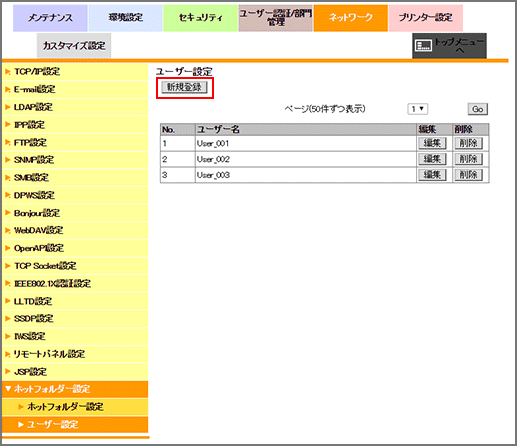Open SNMP設定 in sidebar
The height and width of the screenshot is (446, 517).
coord(75,160)
